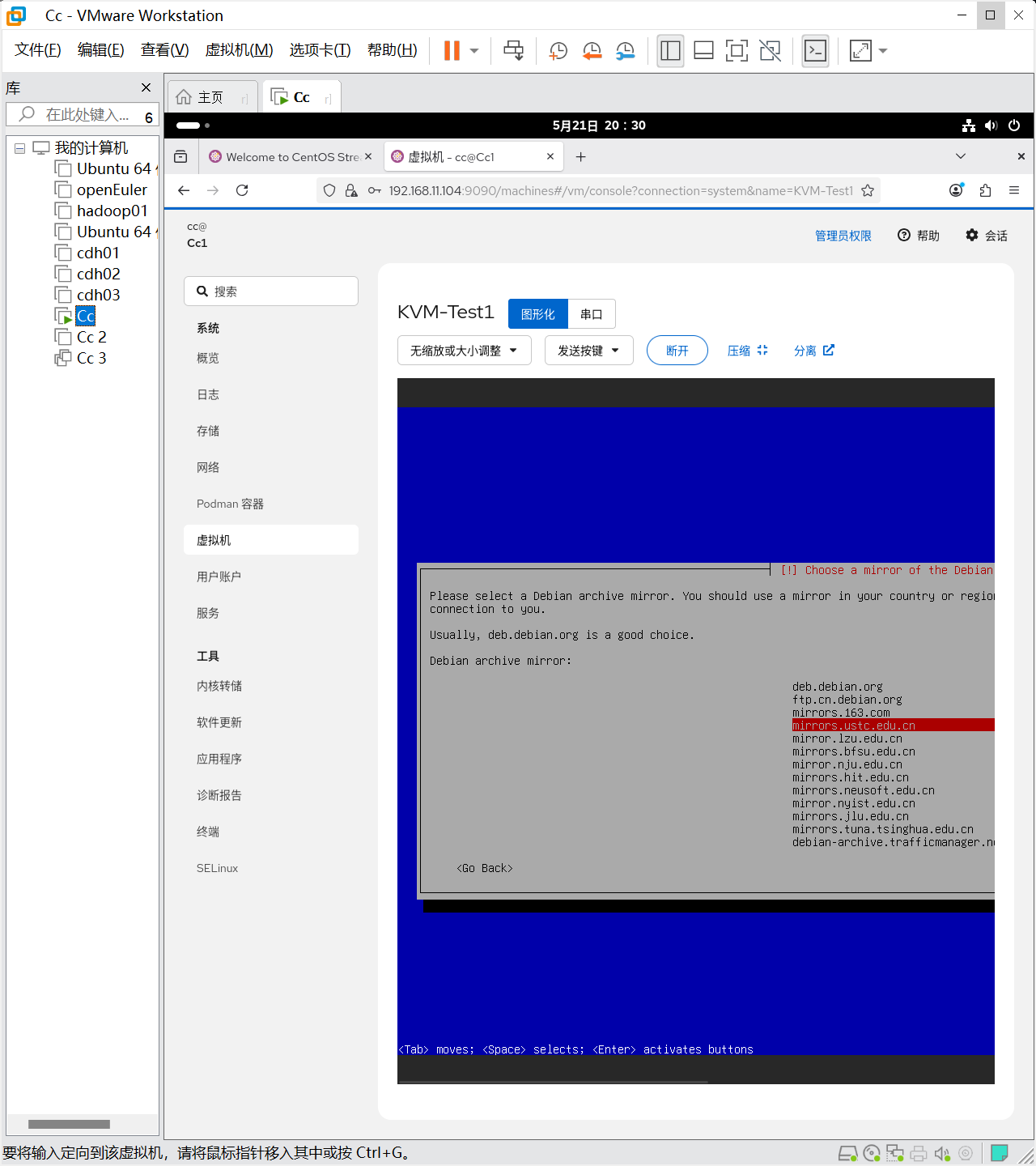
Task: Click the send Ctrl+Alt+Del toolbar icon
Action: pyautogui.click(x=514, y=51)
